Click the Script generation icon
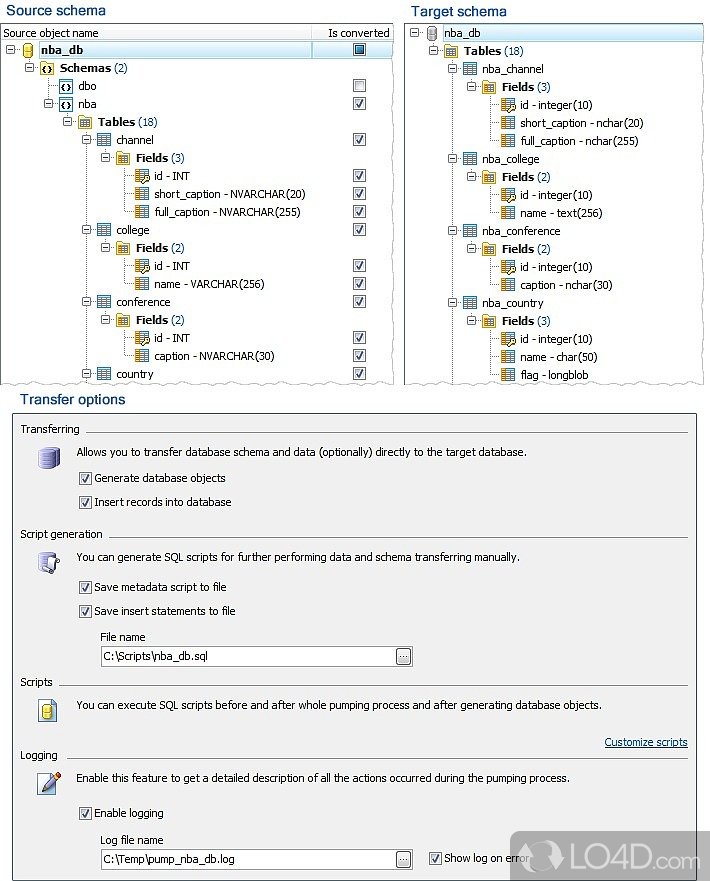This screenshot has height=881, width=710. point(49,562)
